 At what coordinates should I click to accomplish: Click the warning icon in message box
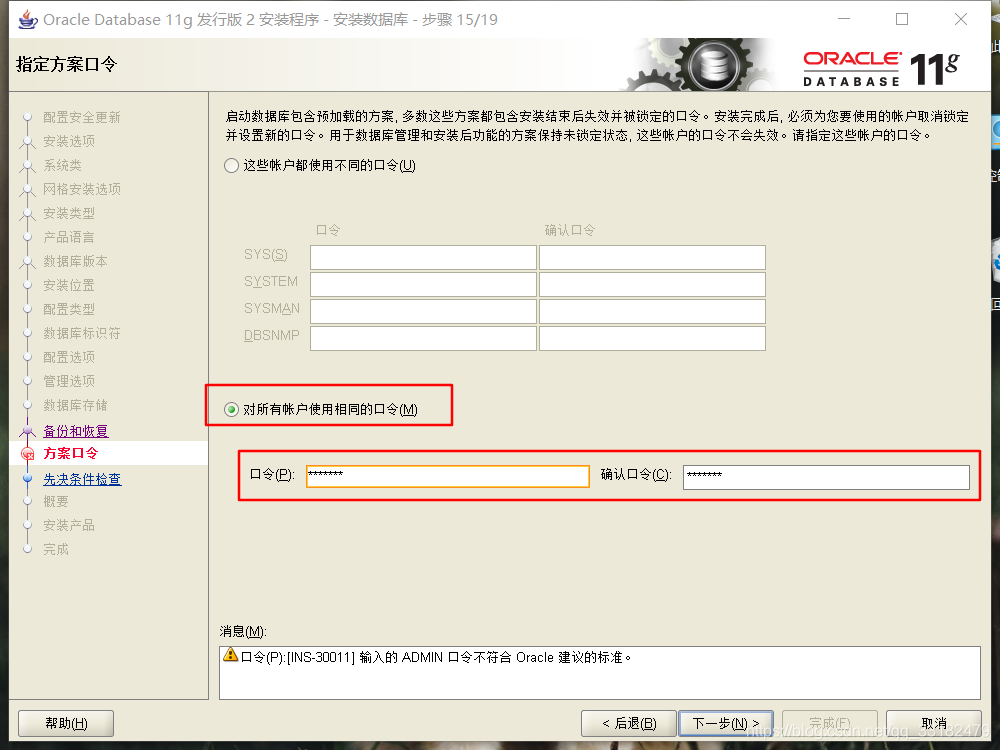click(x=230, y=655)
